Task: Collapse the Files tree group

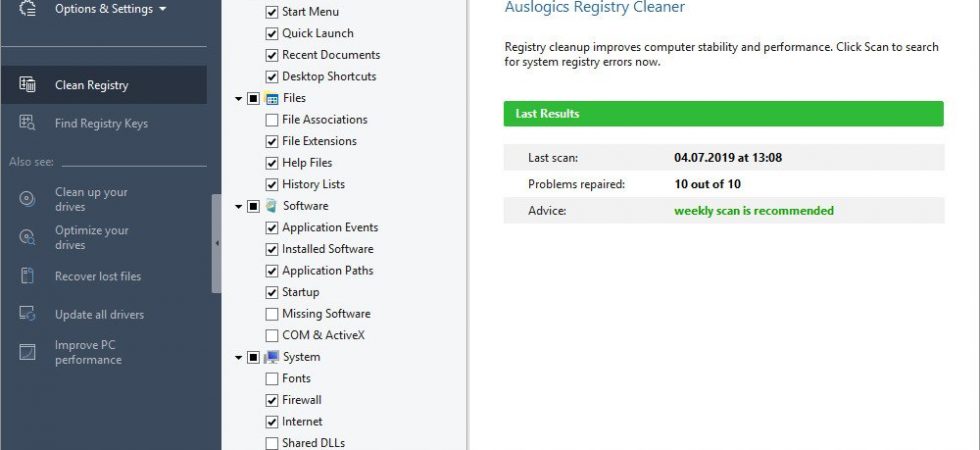Action: point(238,99)
